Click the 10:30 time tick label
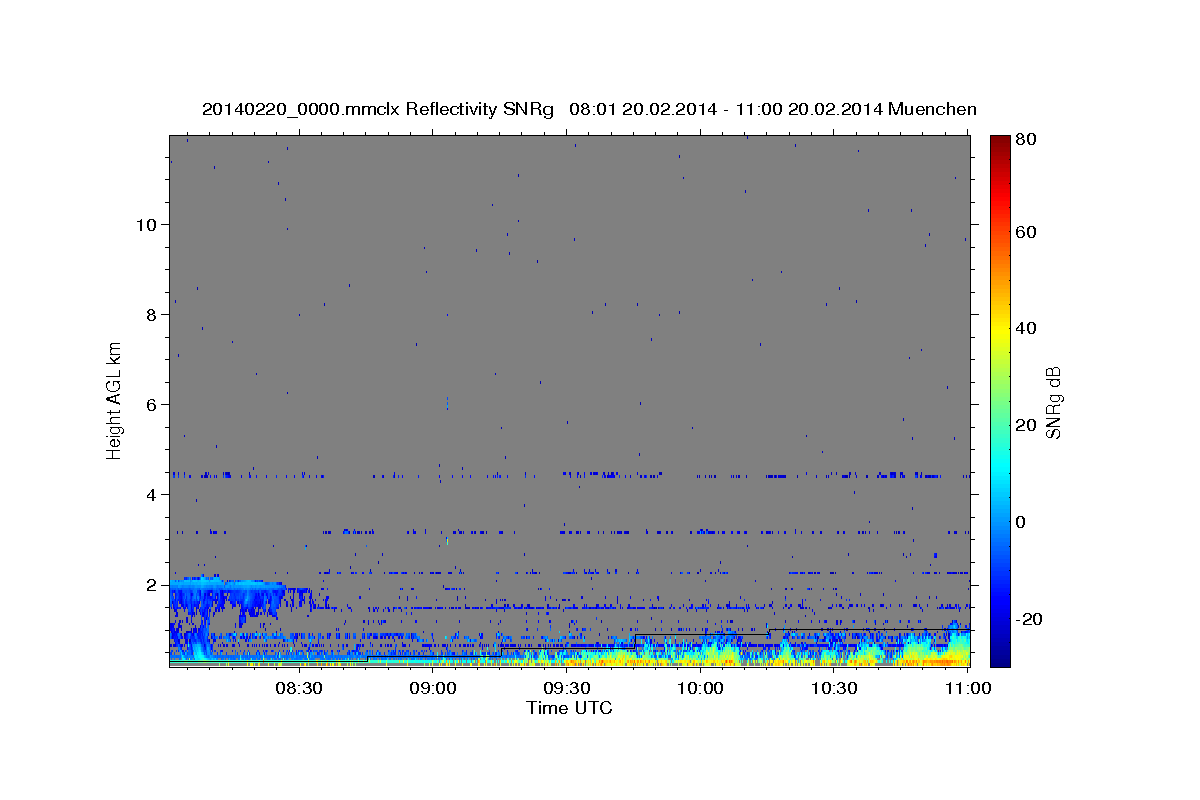Viewport: 1200px width, 800px height. click(834, 688)
